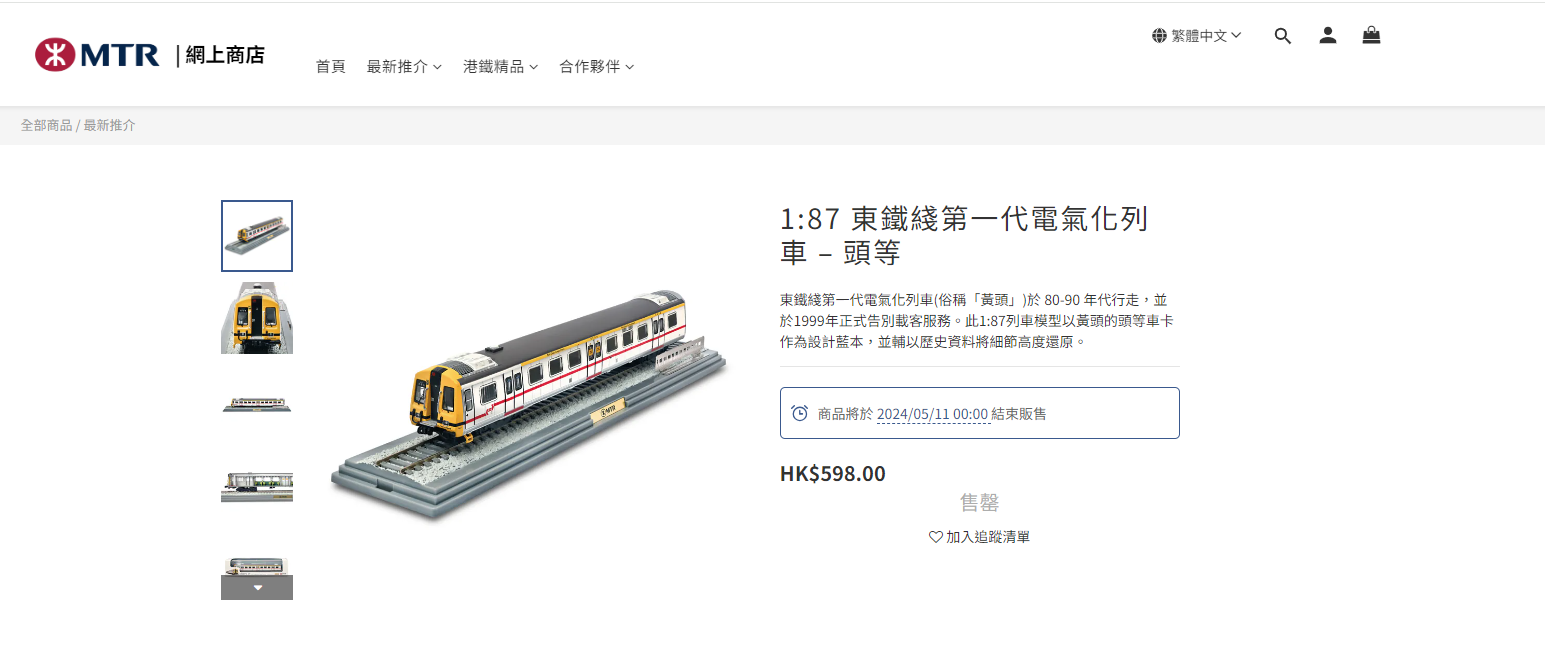This screenshot has height=662, width=1545.
Task: Select the fourth train interior thumbnail
Action: point(257,485)
